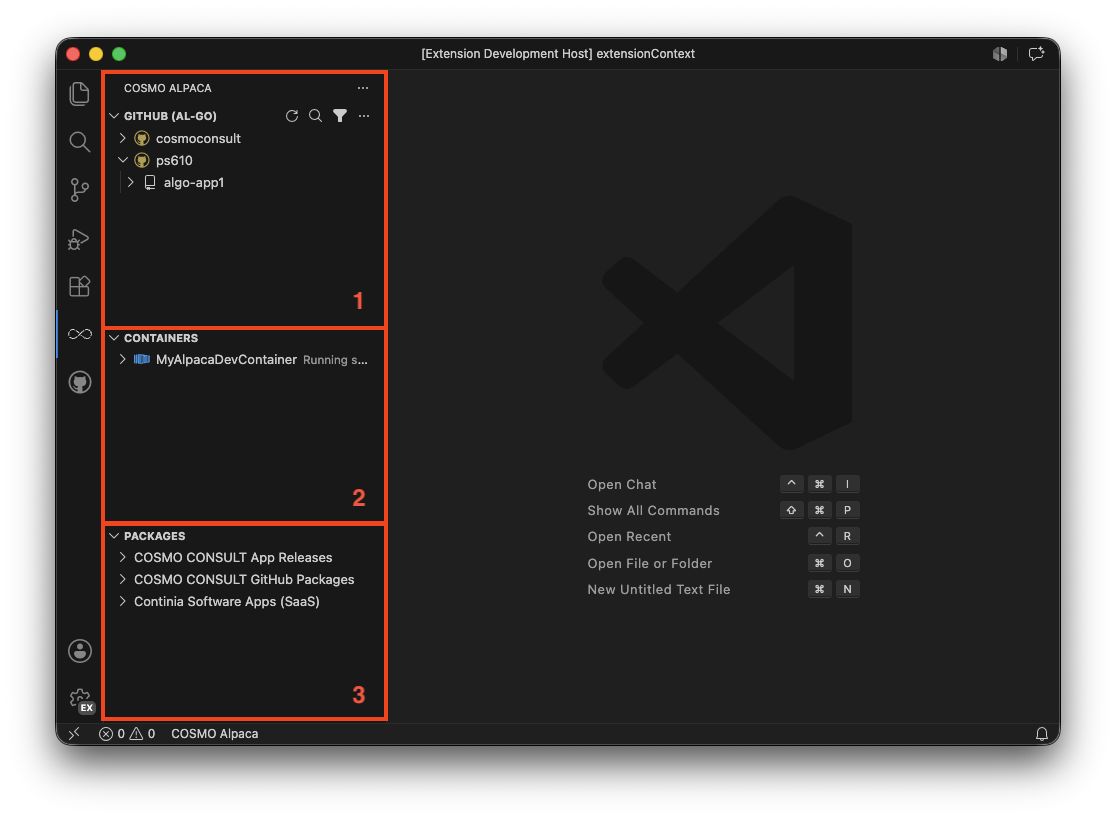Click the yellow minimize window button
Image resolution: width=1116 pixels, height=819 pixels.
click(96, 54)
